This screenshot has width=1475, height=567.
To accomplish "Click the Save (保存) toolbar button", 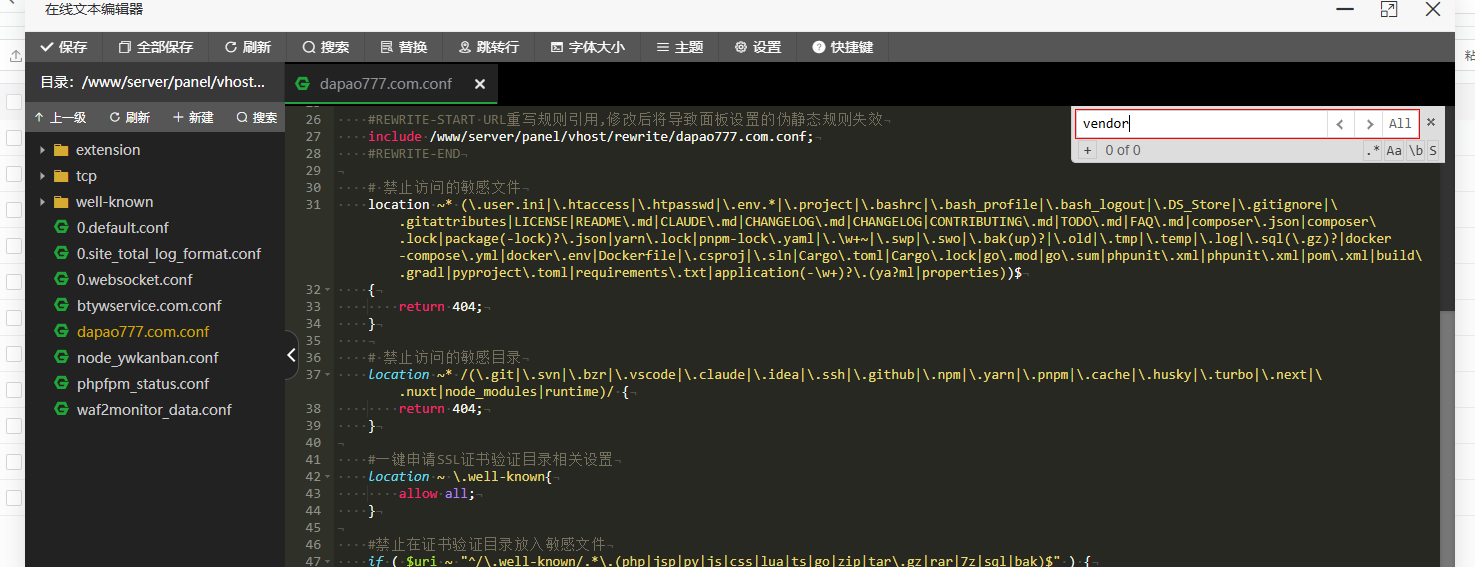I will (x=63, y=47).
